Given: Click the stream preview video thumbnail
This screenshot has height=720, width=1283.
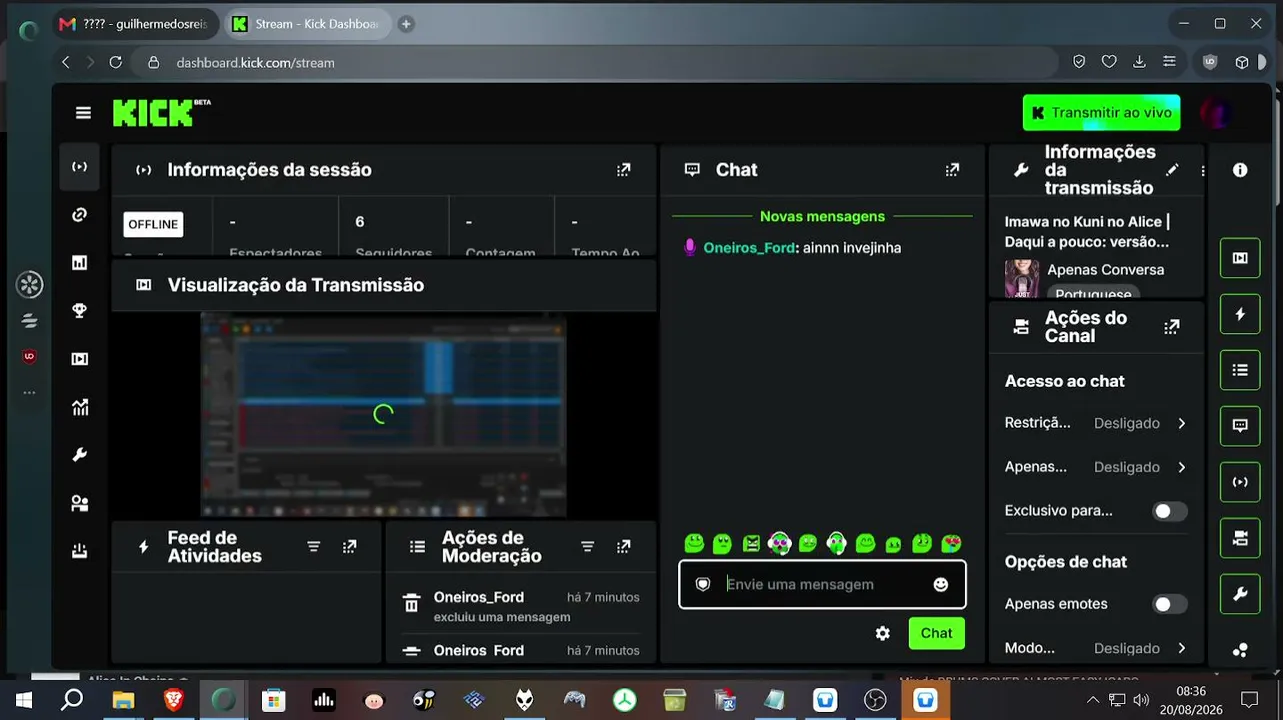Looking at the screenshot, I should point(384,414).
